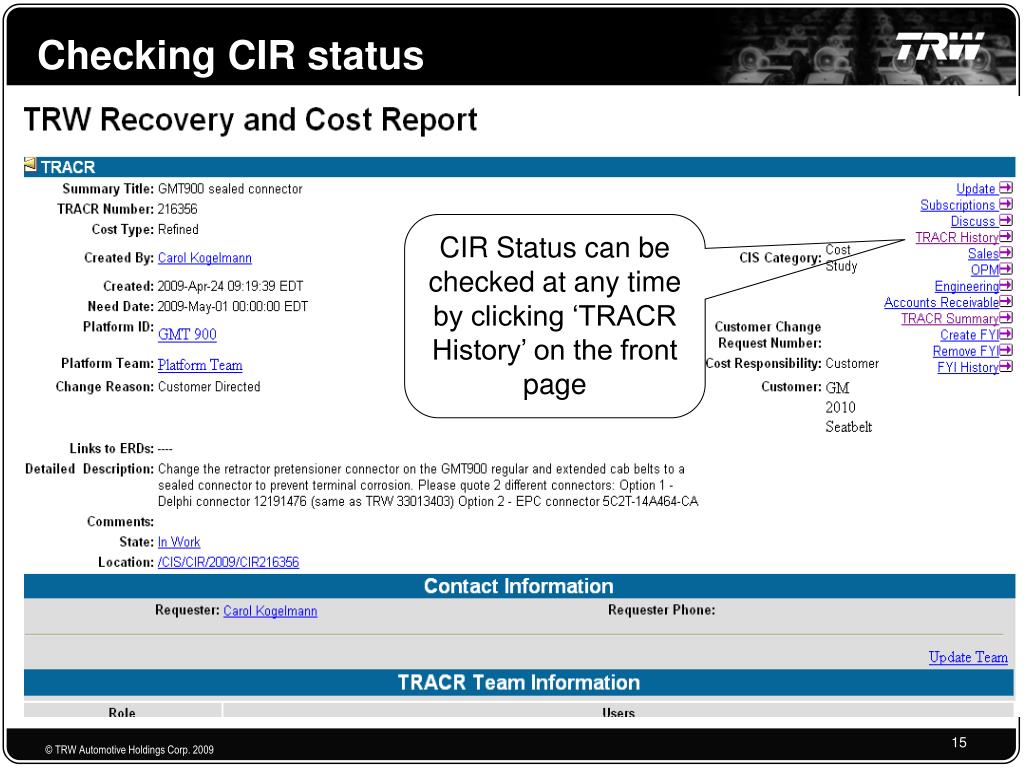Click the In Work state link

(x=179, y=542)
